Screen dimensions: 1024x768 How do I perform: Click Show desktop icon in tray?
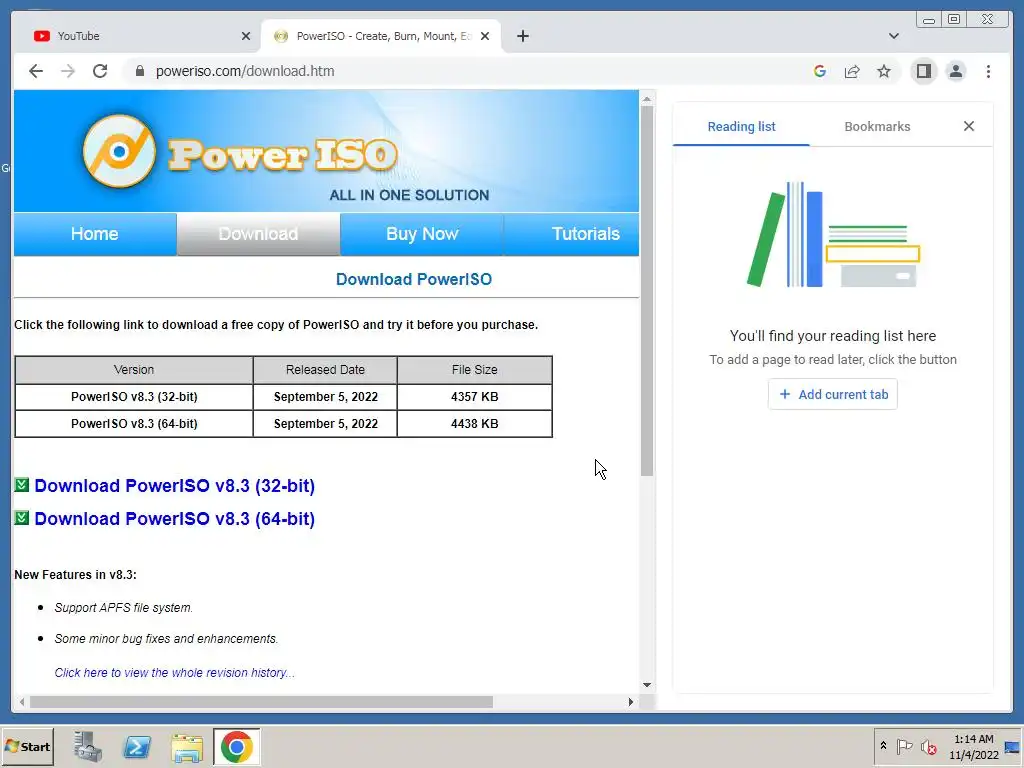click(1013, 746)
